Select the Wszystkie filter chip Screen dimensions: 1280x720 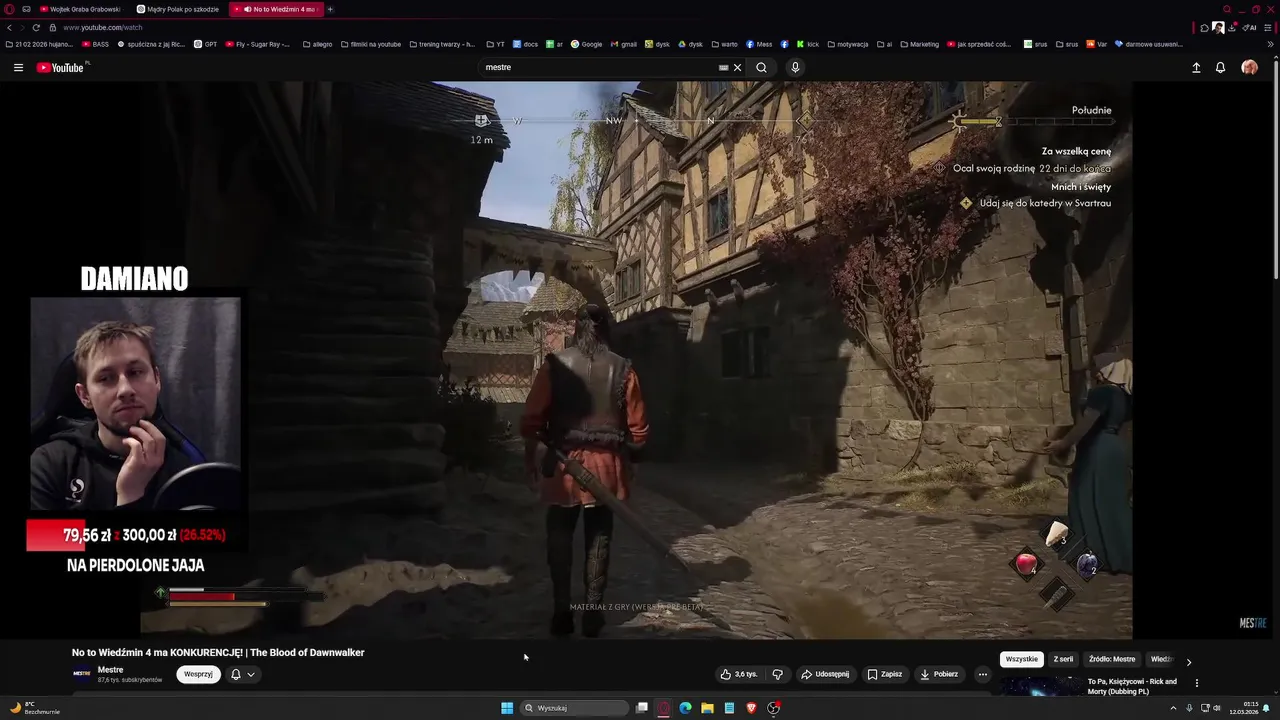[x=1021, y=659]
